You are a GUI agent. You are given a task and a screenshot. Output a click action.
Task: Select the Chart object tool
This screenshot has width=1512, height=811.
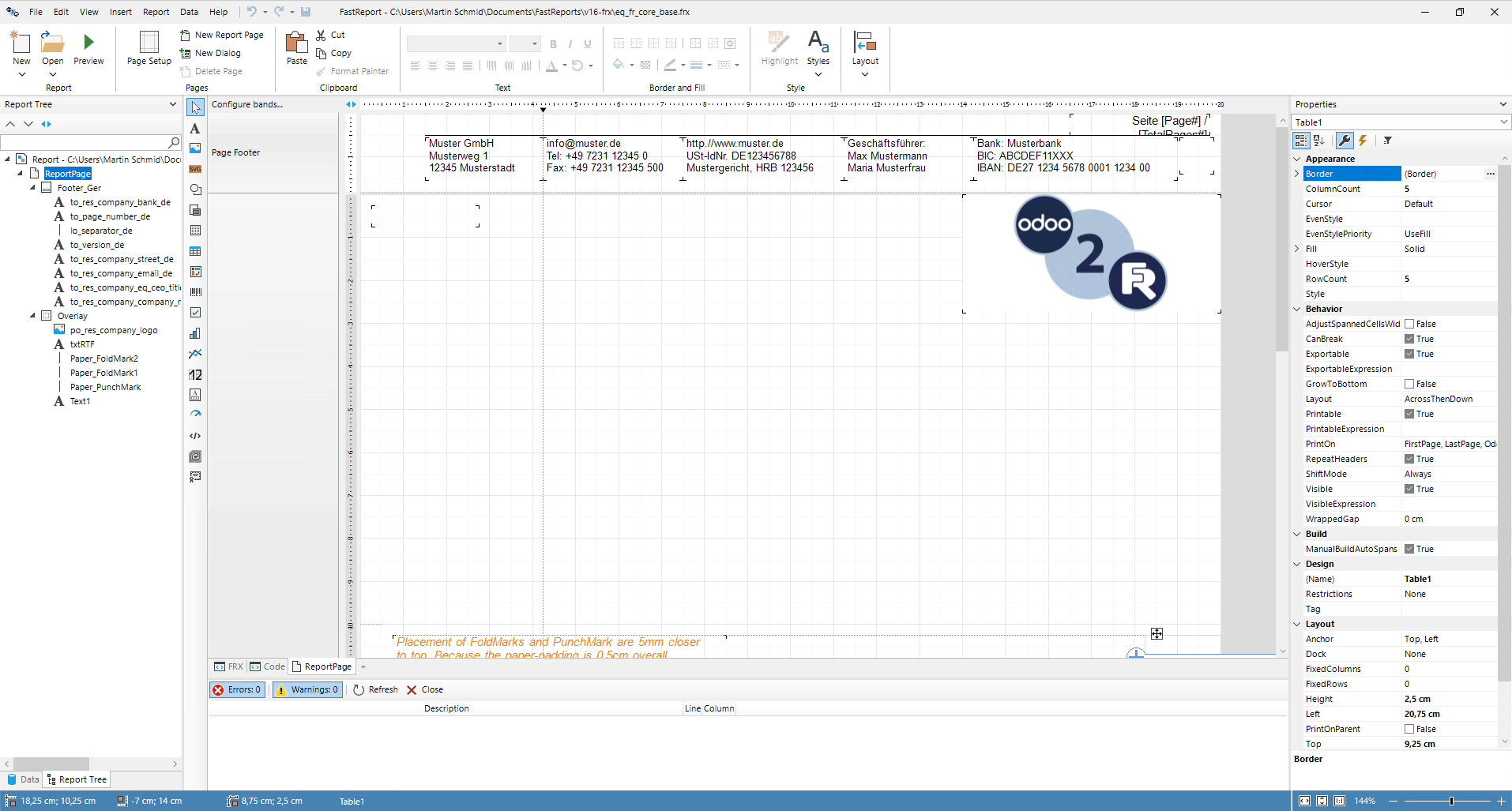coord(194,333)
